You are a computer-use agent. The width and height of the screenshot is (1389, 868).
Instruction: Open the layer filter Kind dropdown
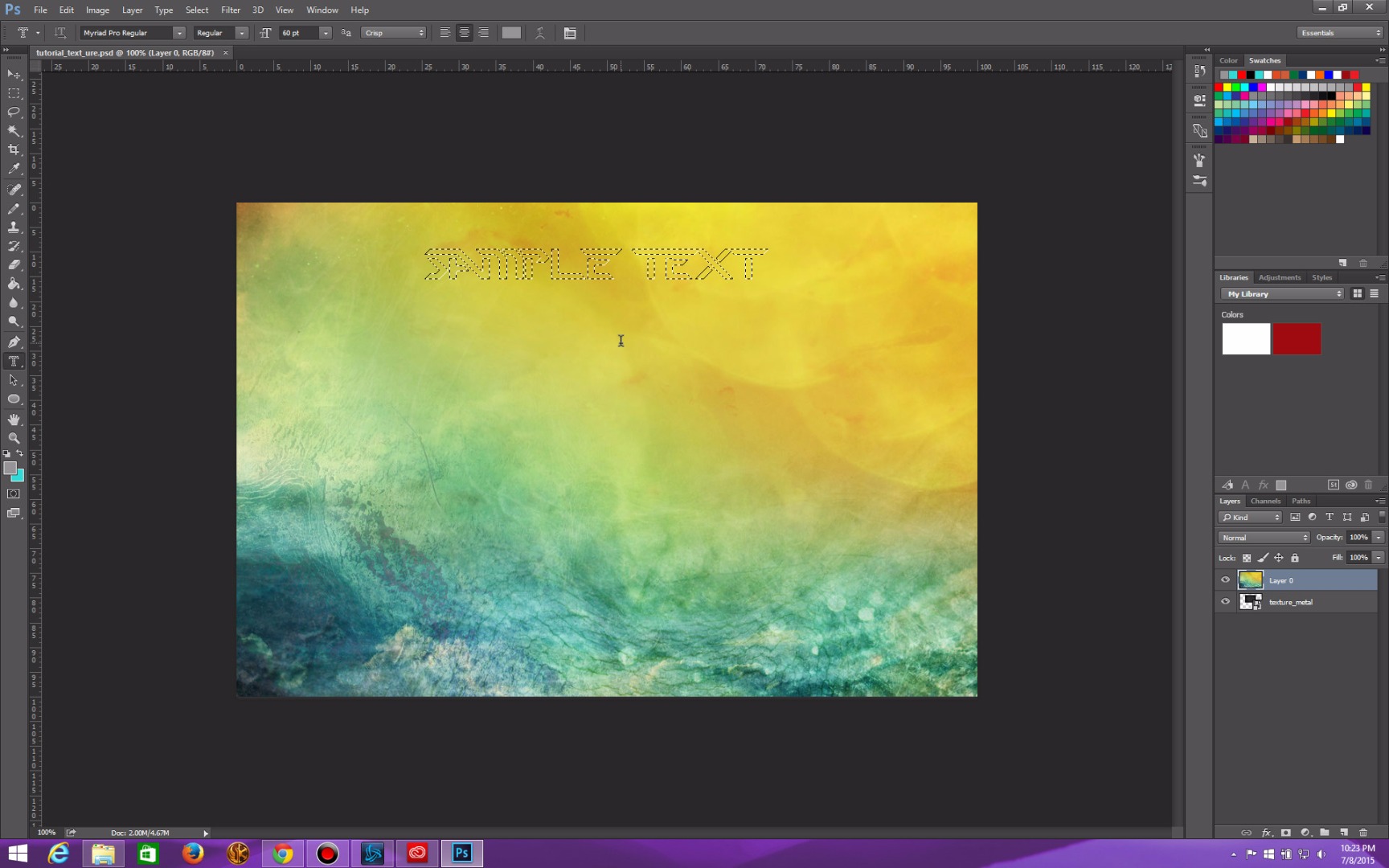pyautogui.click(x=1250, y=517)
